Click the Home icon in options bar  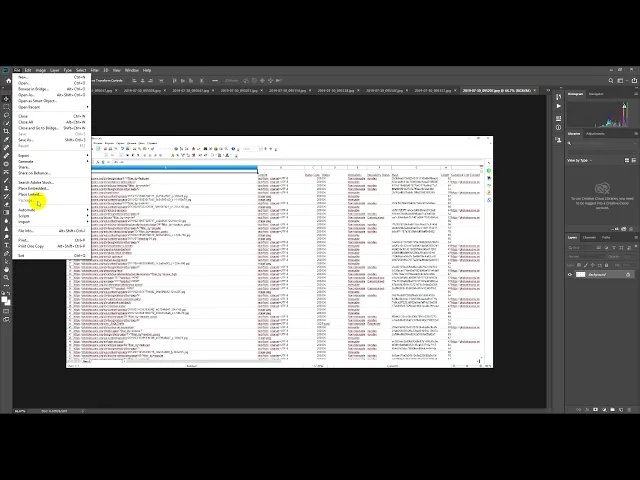point(8,80)
